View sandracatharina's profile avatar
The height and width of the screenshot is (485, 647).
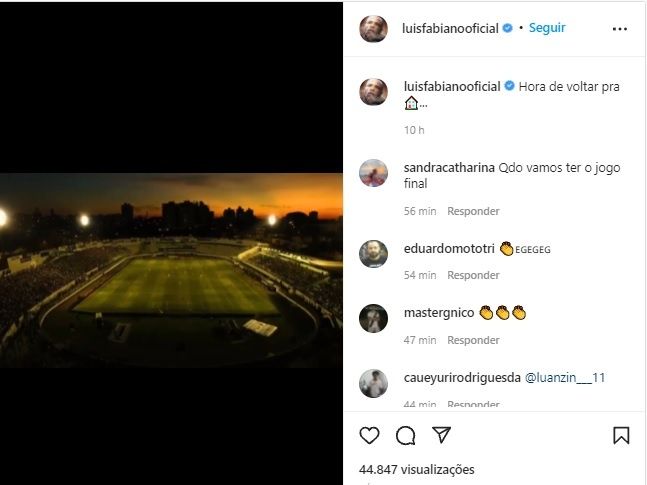tap(374, 173)
